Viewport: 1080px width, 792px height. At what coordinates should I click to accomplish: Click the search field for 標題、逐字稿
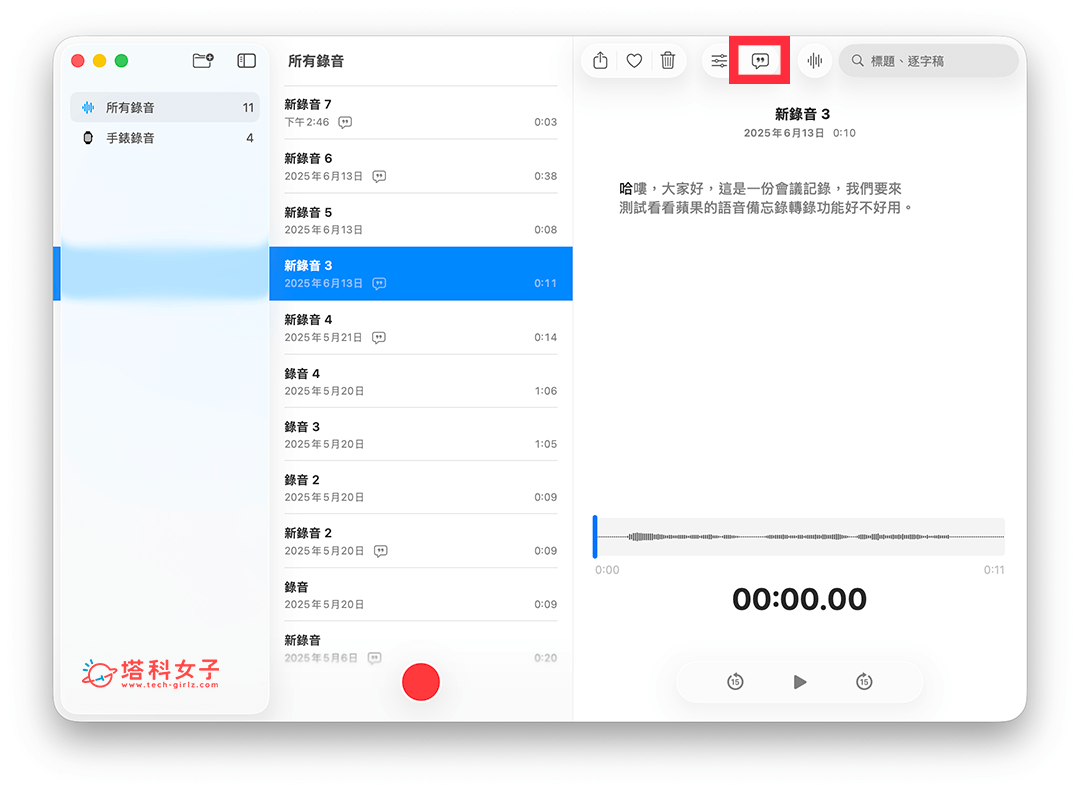(x=928, y=61)
